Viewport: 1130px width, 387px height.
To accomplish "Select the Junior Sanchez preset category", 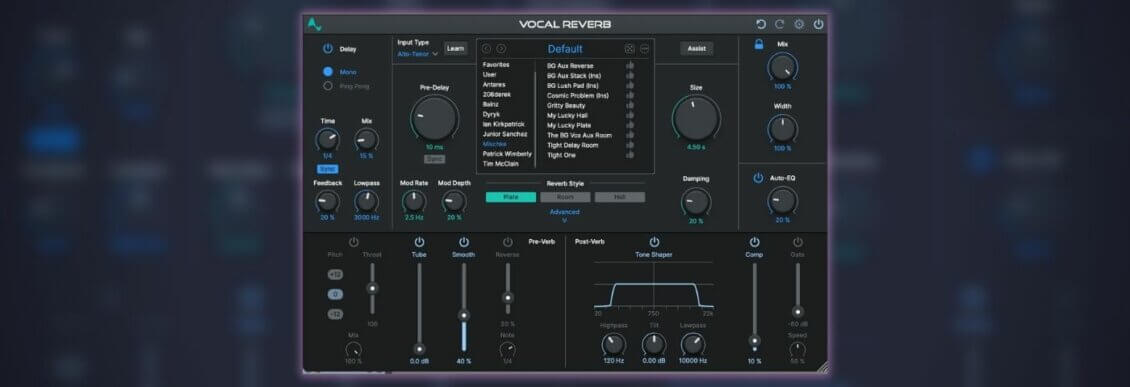I will (x=505, y=134).
